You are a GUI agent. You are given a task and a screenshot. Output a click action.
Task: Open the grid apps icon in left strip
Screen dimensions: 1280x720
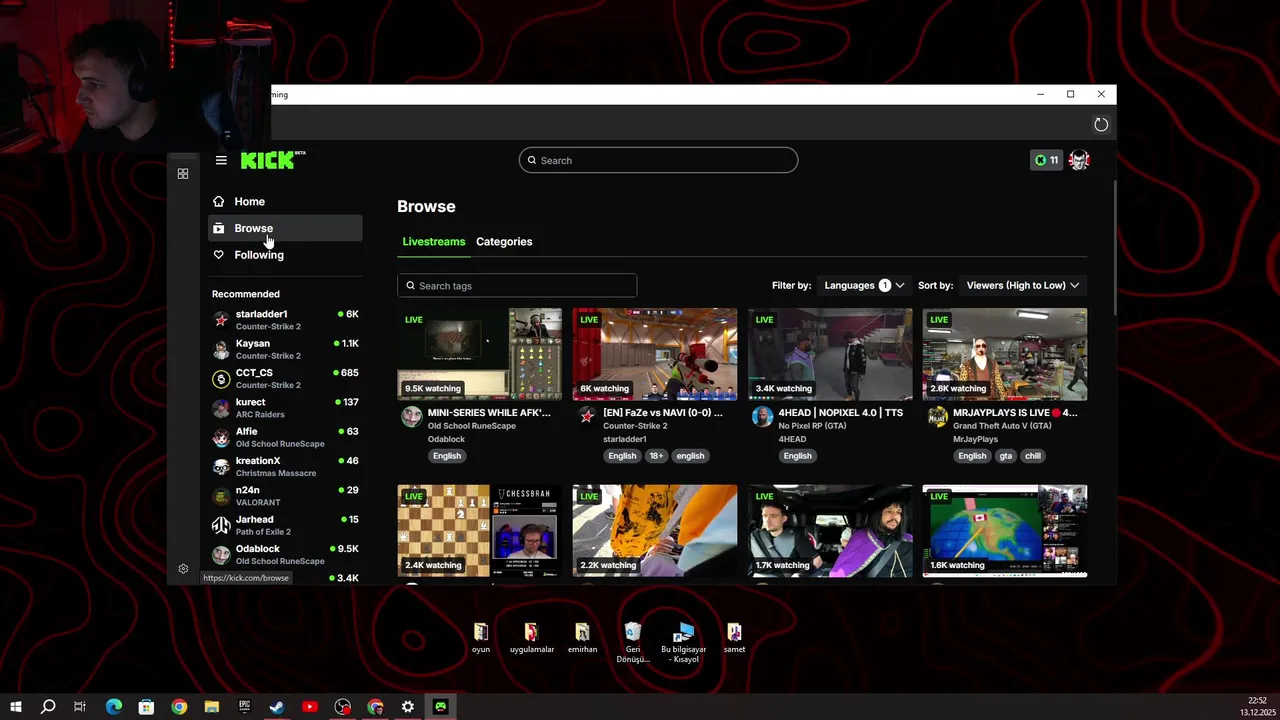[183, 174]
